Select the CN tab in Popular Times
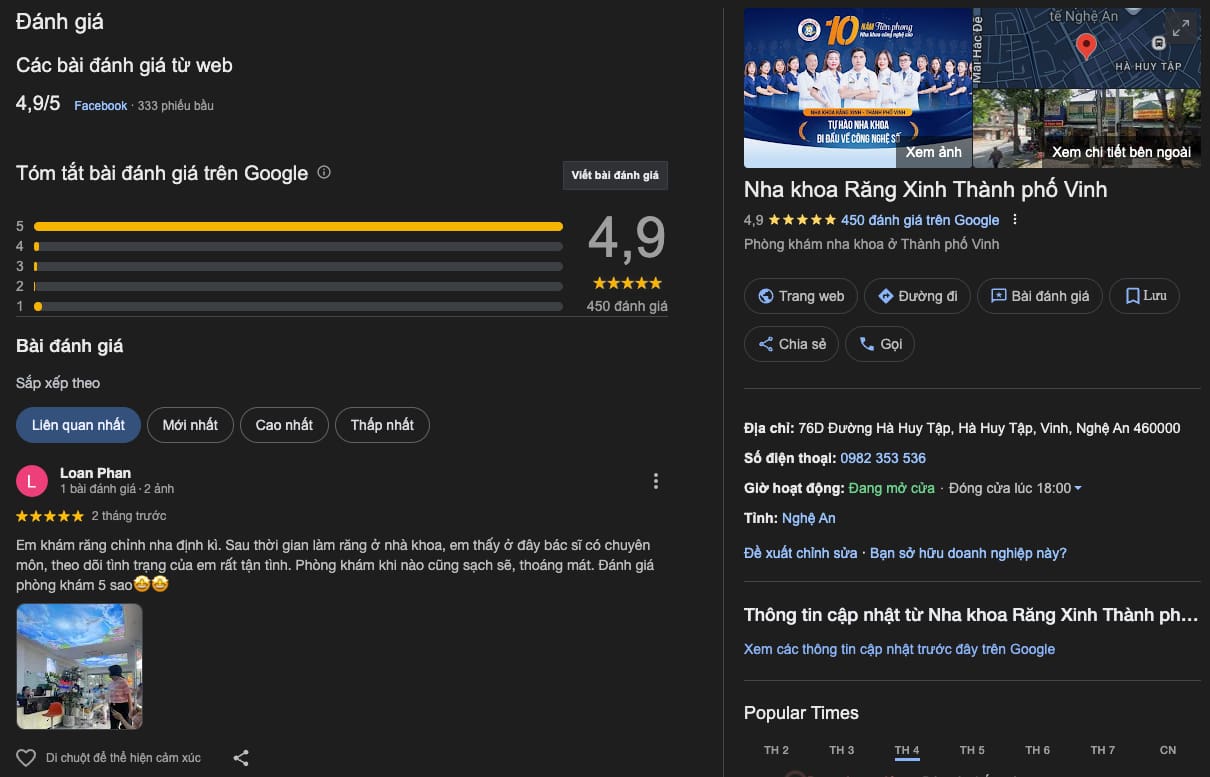The image size is (1210, 777). [1167, 750]
